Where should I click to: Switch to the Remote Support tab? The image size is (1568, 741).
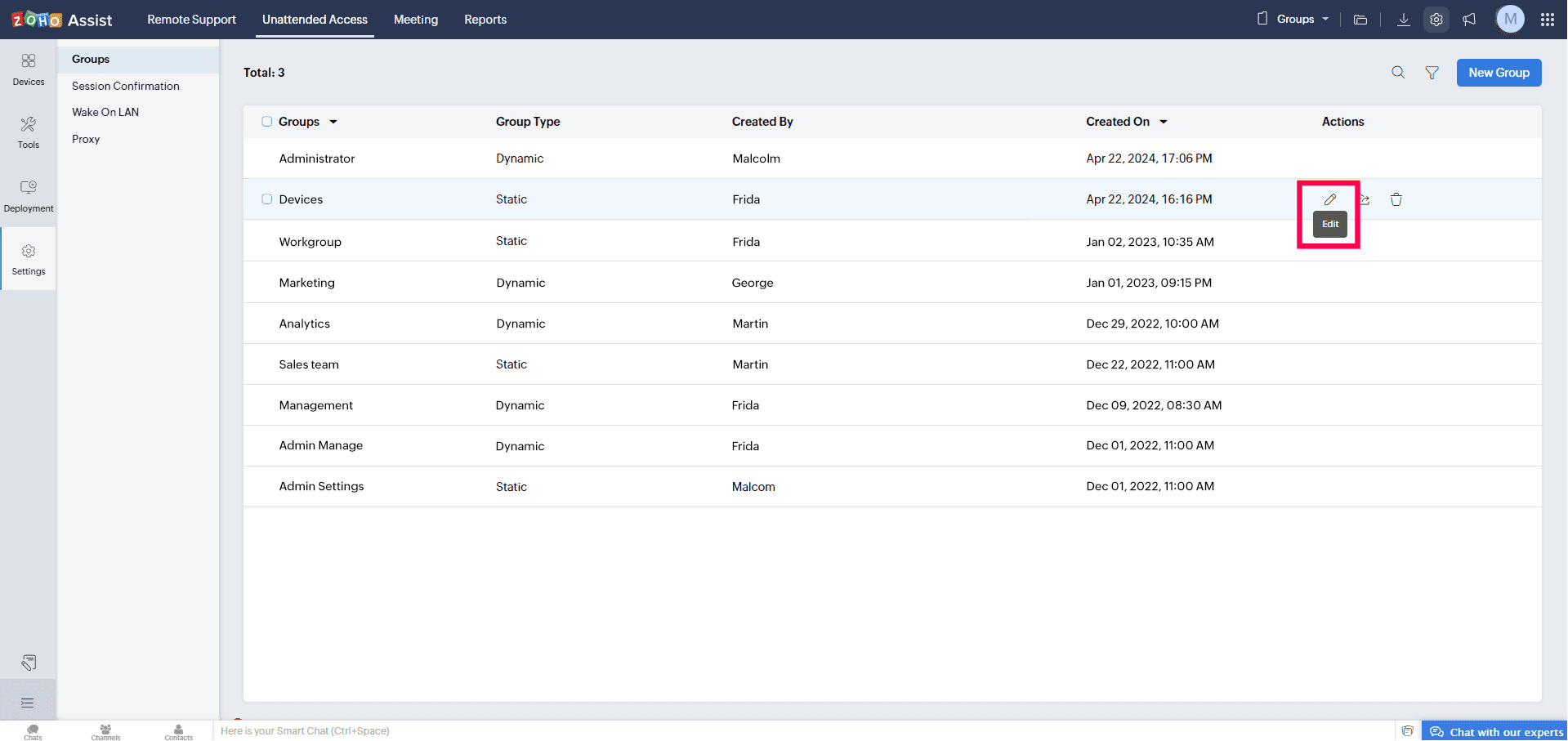coord(191,20)
